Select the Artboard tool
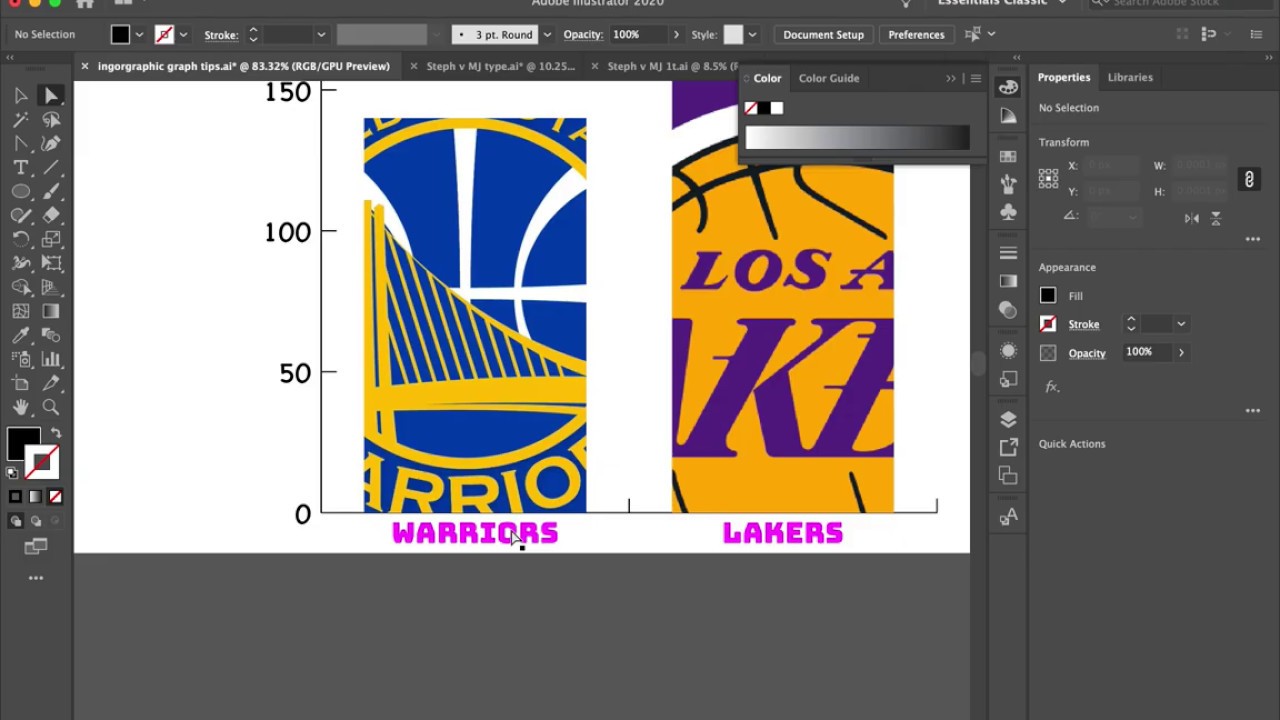 click(x=21, y=383)
